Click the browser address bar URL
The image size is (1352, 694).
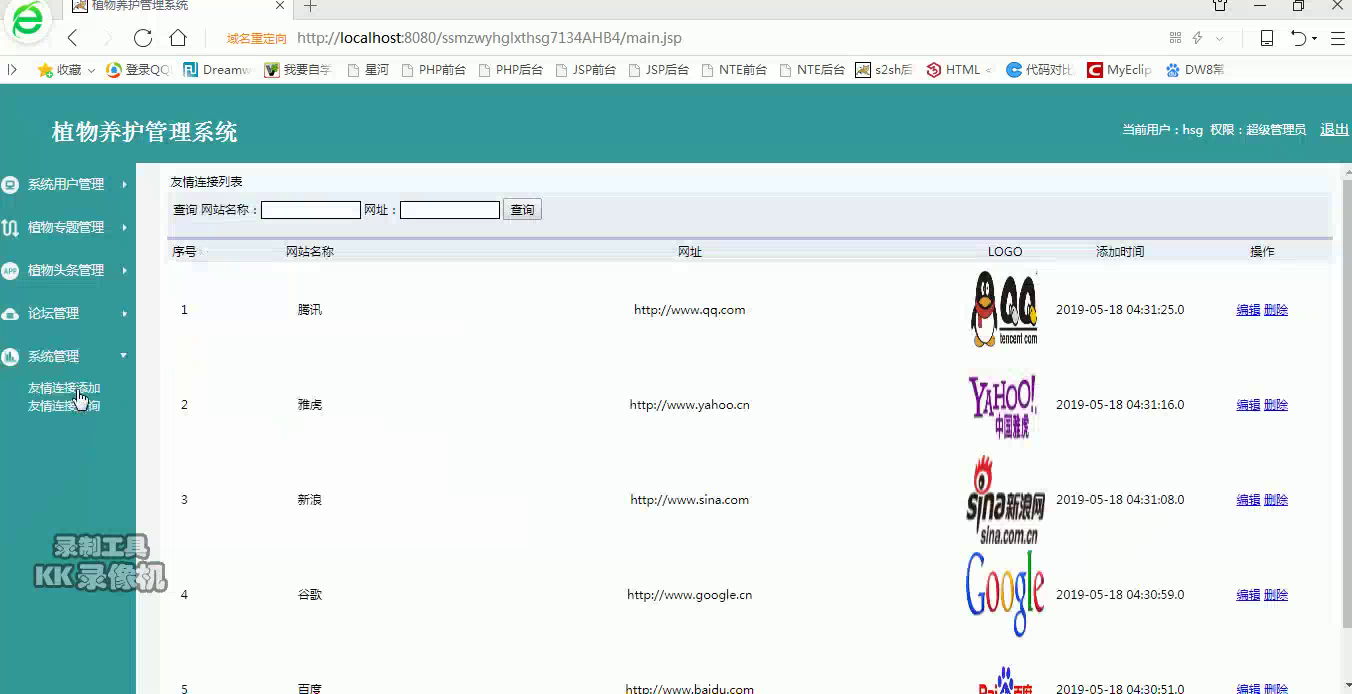[x=489, y=38]
